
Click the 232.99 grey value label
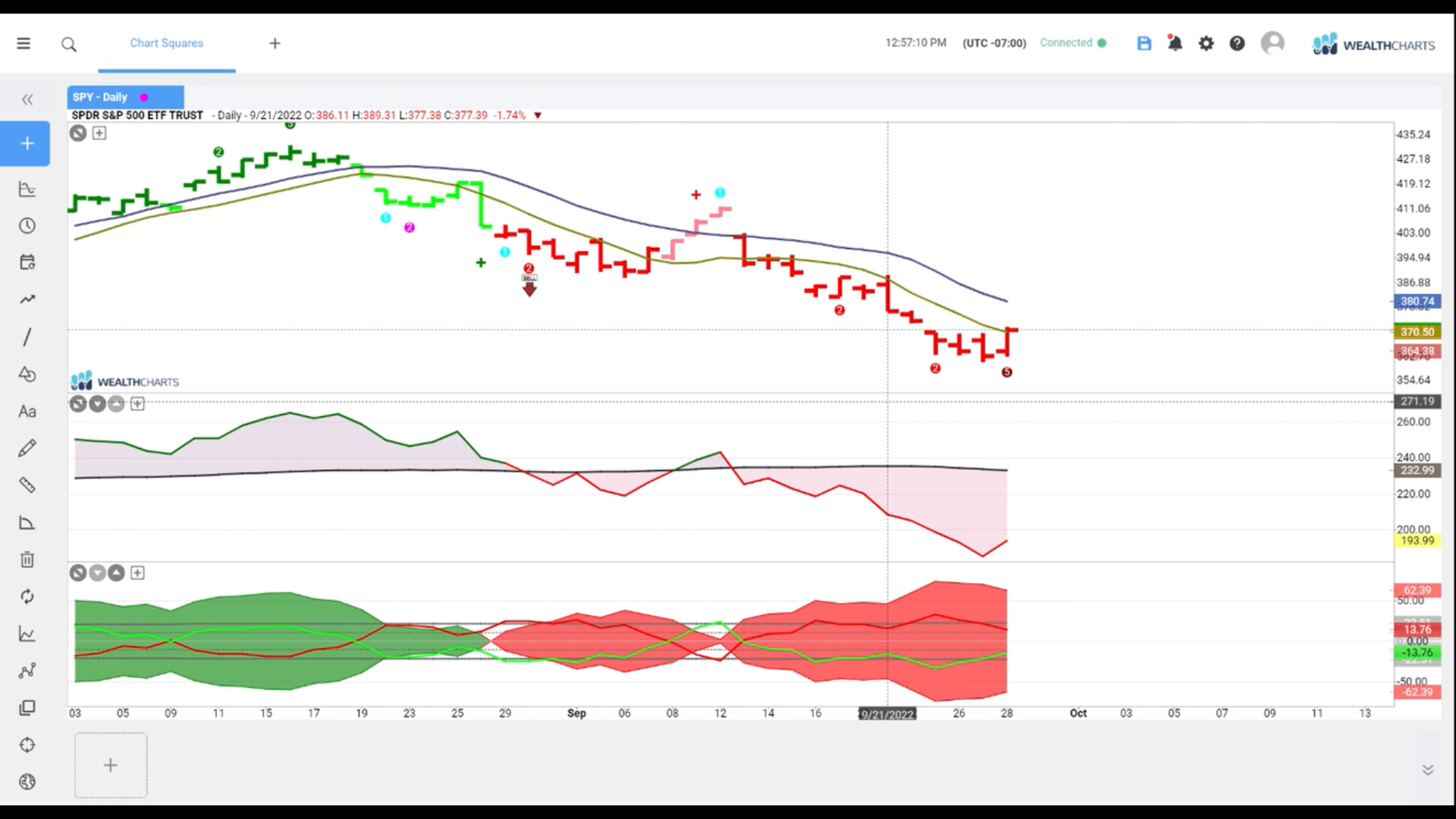(1417, 470)
